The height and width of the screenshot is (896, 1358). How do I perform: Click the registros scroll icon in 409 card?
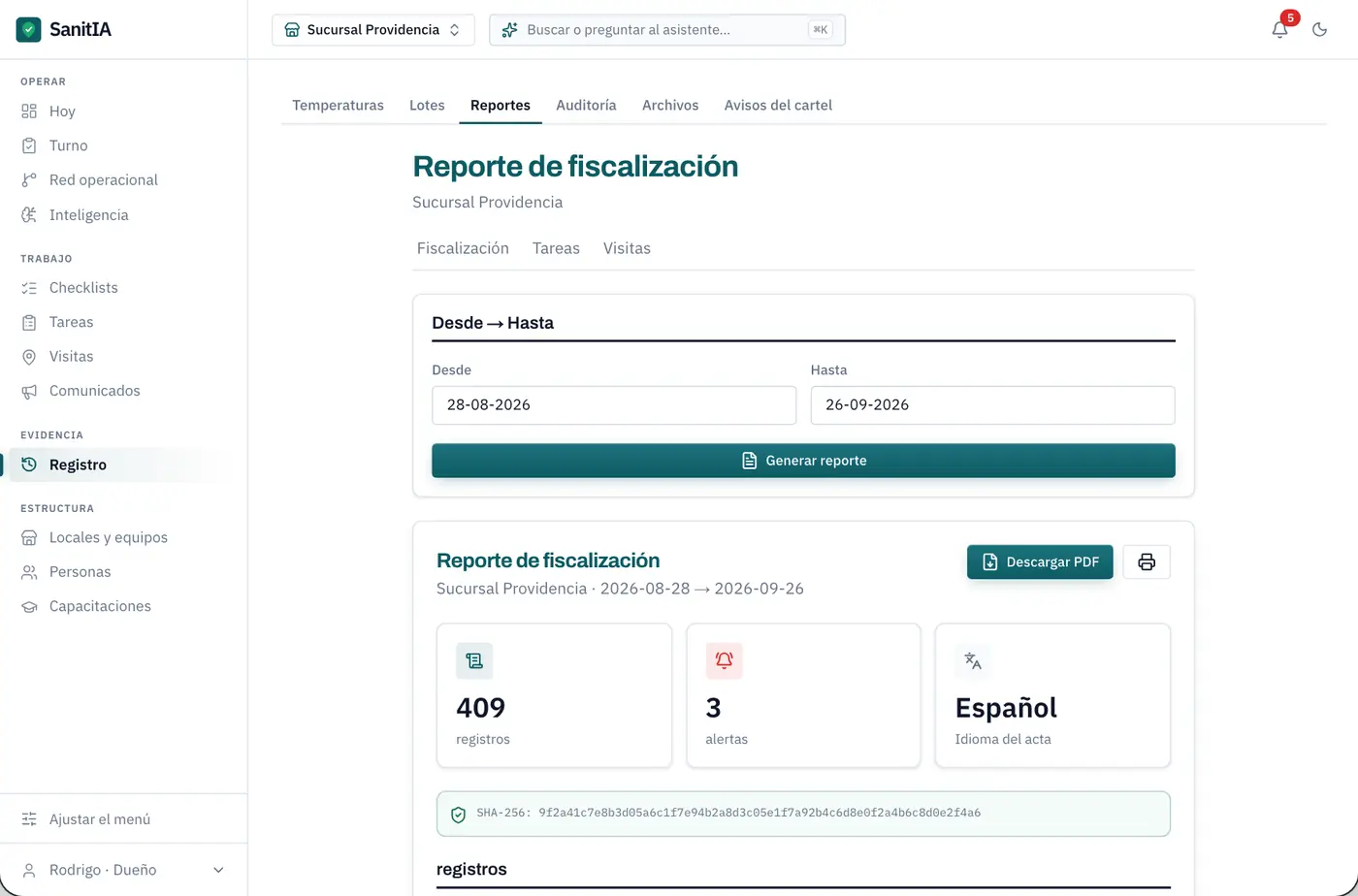[x=474, y=660]
